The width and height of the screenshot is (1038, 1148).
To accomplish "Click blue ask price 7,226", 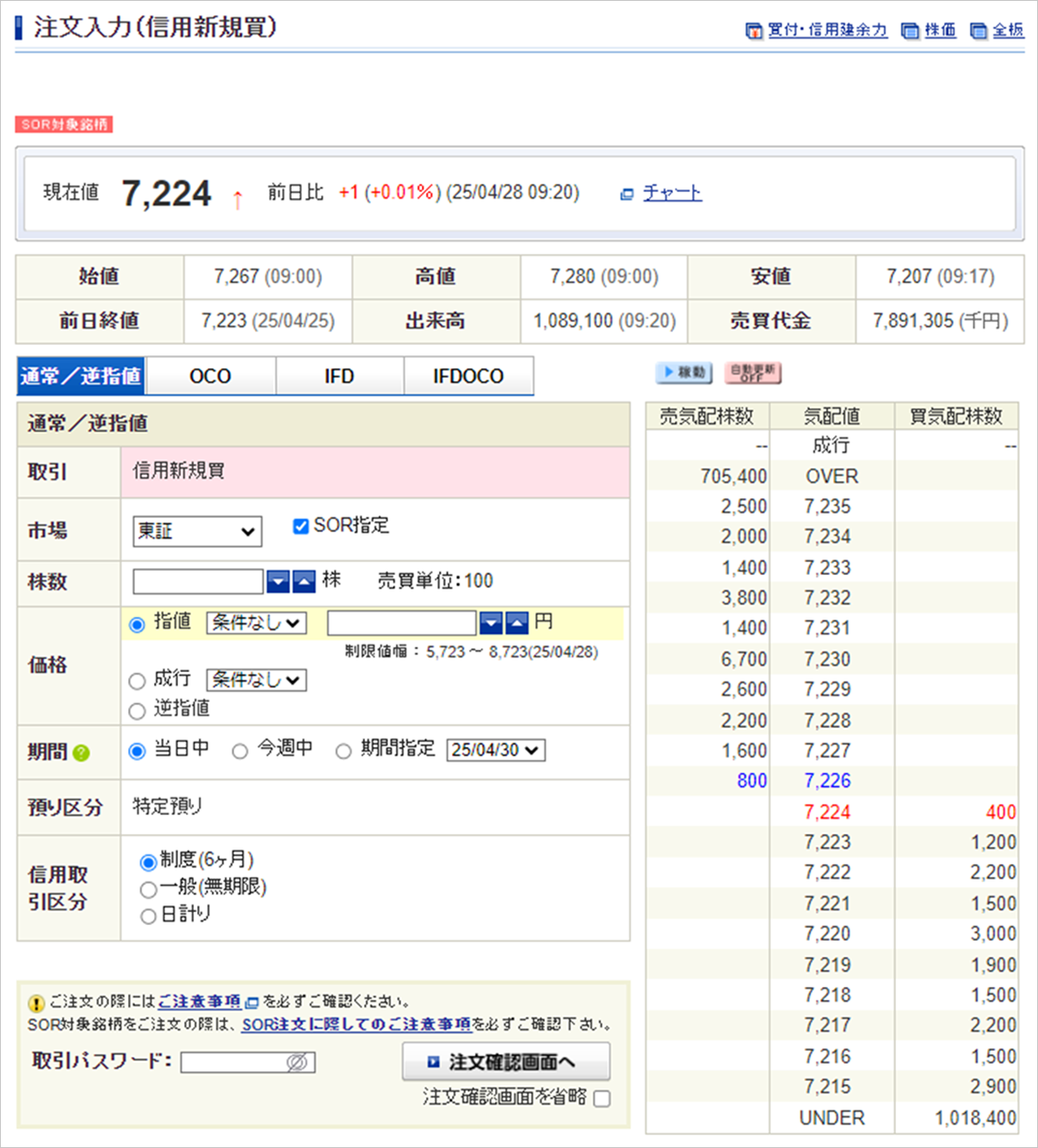I will [828, 781].
